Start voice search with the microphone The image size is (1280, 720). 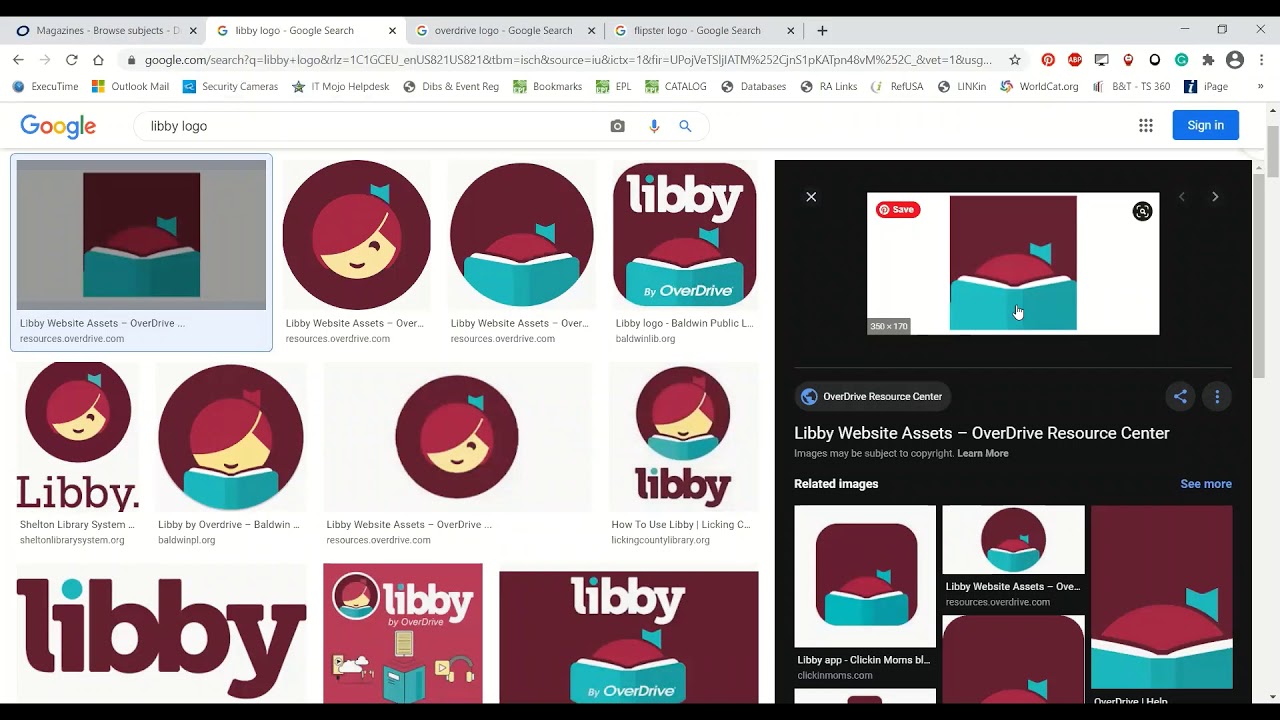pos(654,126)
